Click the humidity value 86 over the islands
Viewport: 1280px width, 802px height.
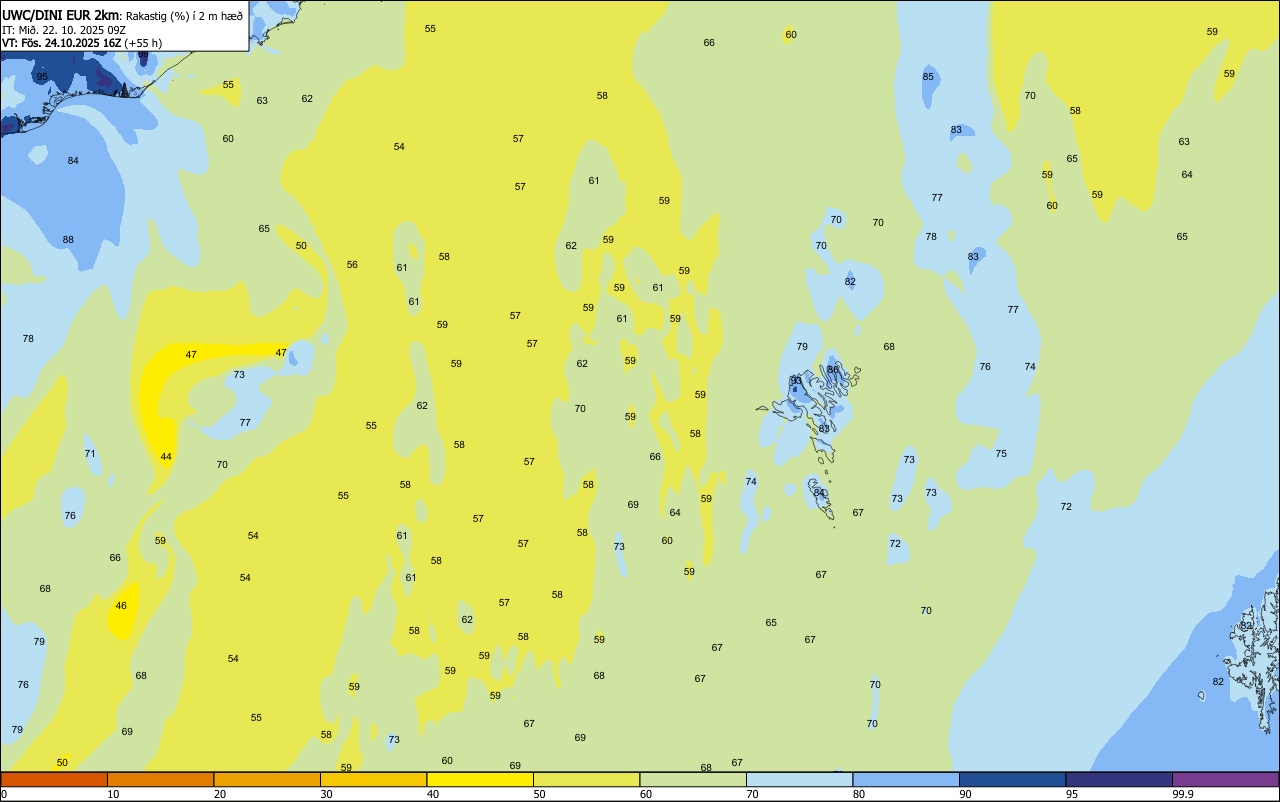[x=833, y=370]
